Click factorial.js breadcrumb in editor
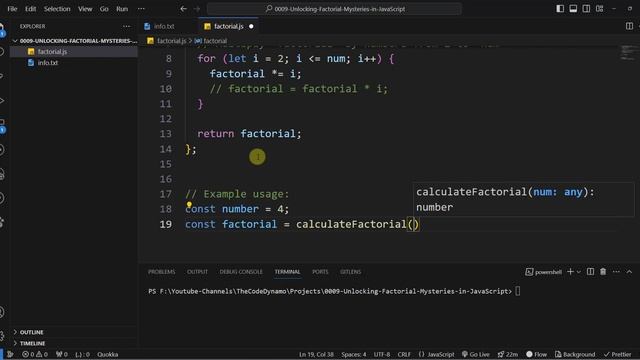The image size is (640, 360). click(167, 41)
